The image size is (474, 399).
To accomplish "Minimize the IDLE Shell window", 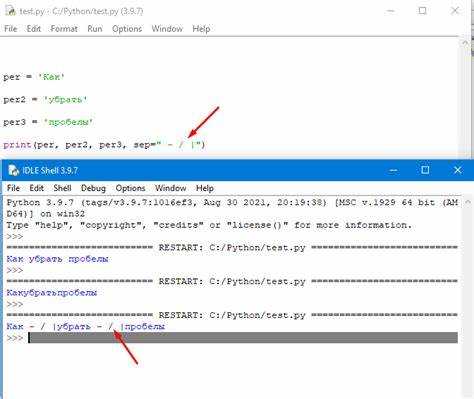I will pos(393,170).
